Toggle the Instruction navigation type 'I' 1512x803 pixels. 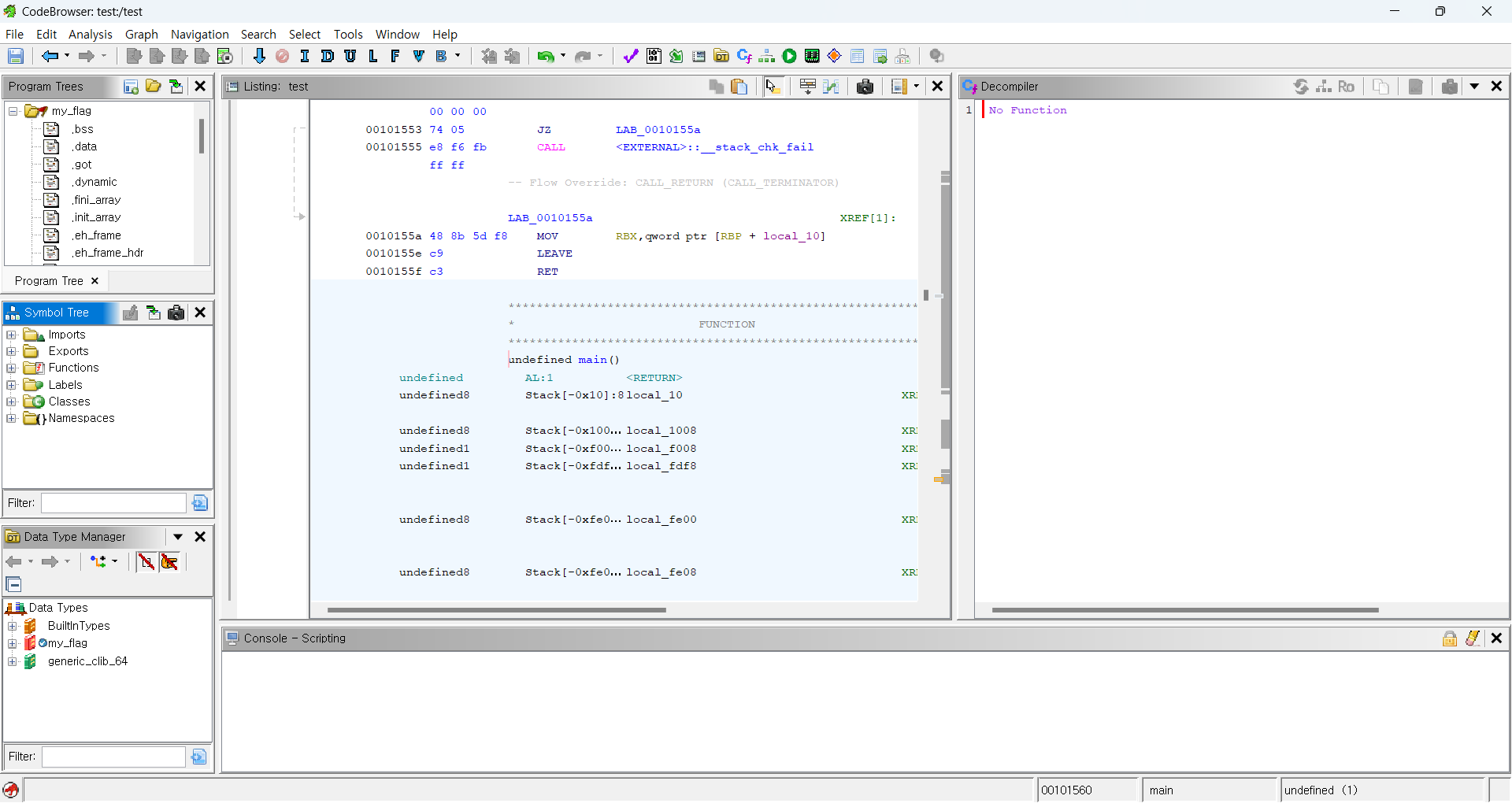305,56
